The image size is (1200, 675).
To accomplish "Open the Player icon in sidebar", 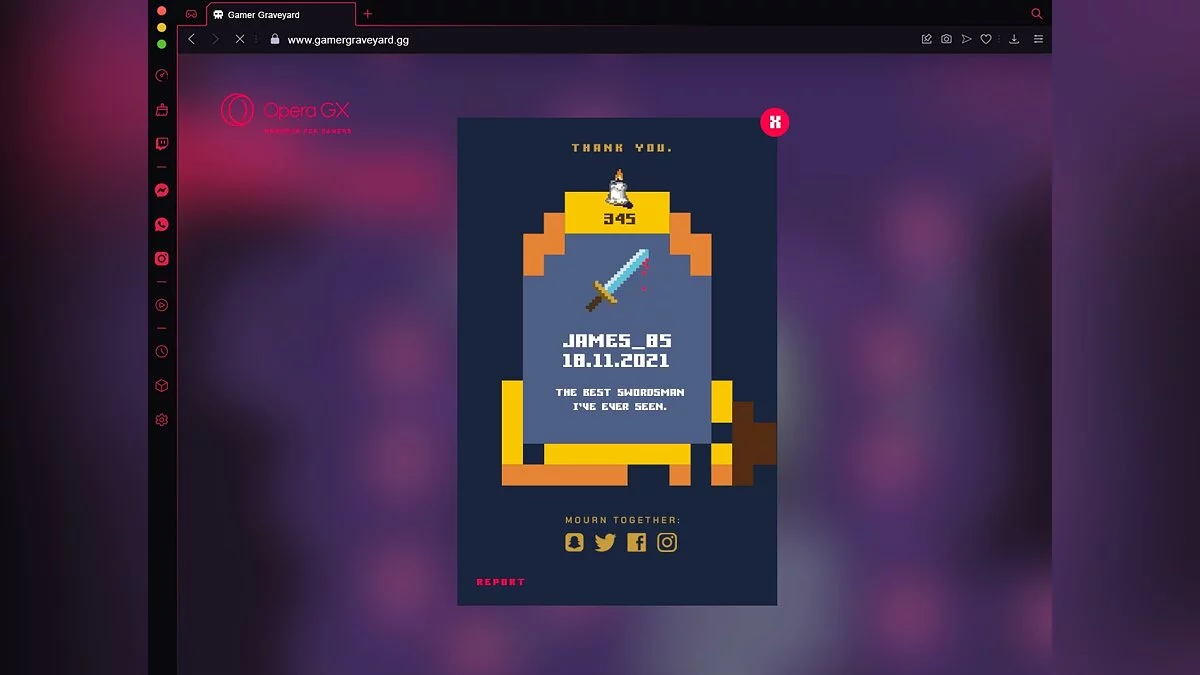I will 162,305.
